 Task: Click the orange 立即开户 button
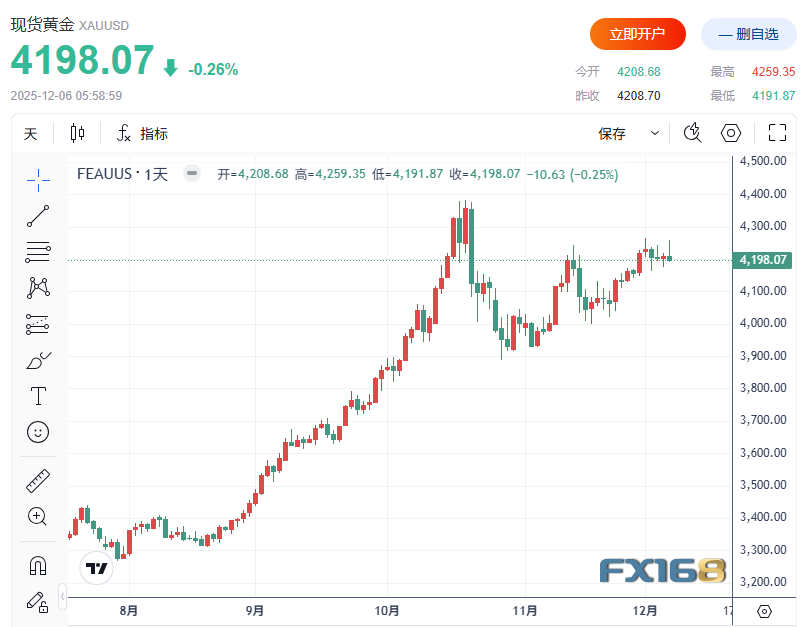tap(637, 34)
